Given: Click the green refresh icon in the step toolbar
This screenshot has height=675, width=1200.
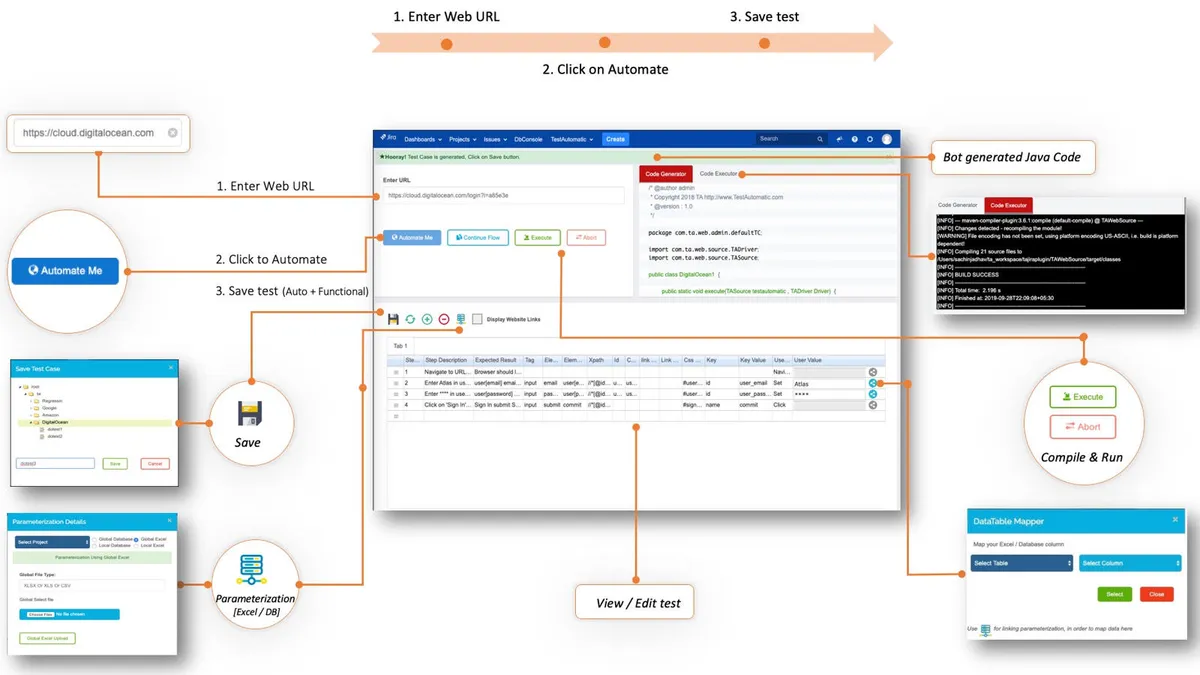Looking at the screenshot, I should tap(410, 319).
